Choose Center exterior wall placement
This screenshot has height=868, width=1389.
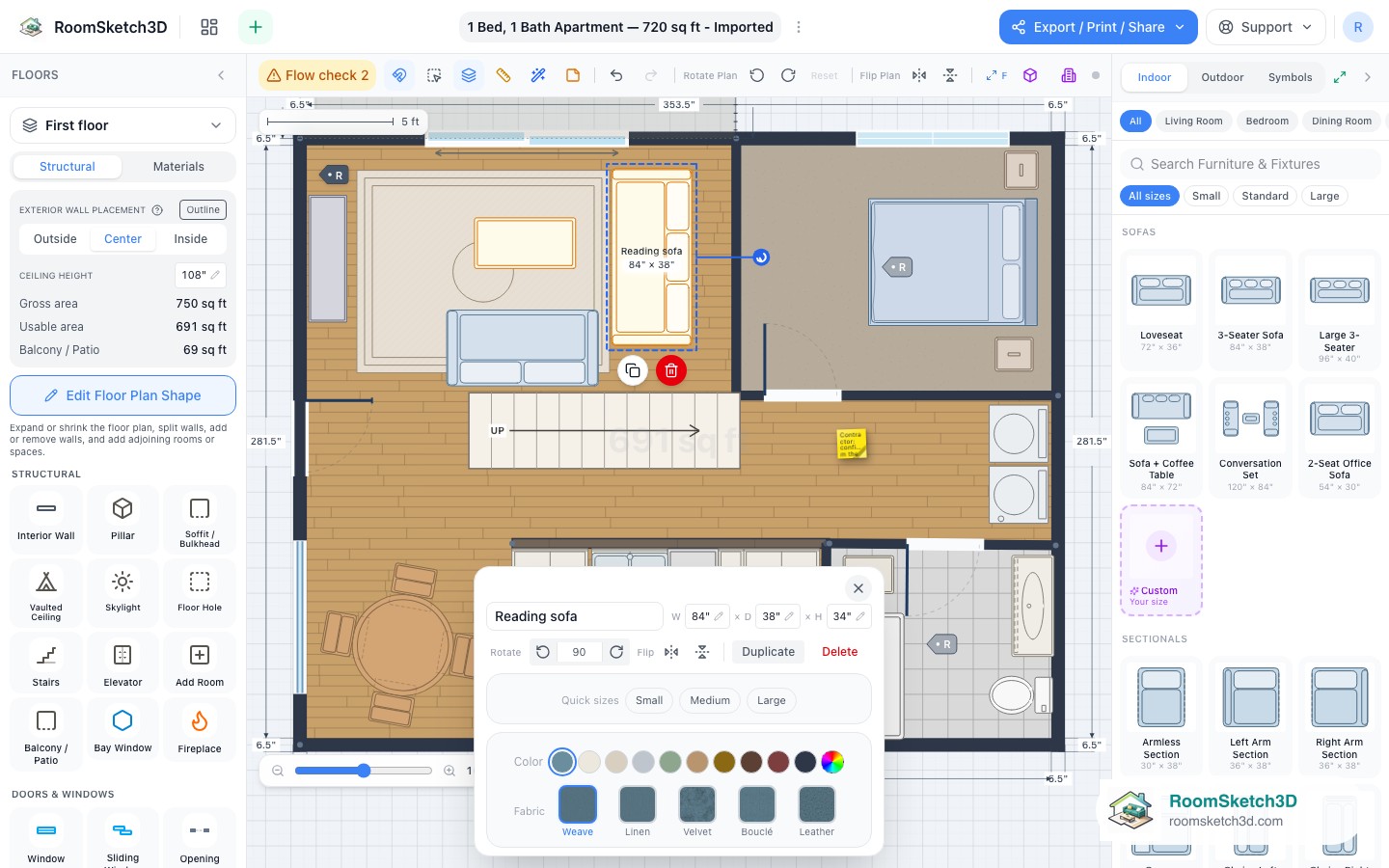point(123,239)
